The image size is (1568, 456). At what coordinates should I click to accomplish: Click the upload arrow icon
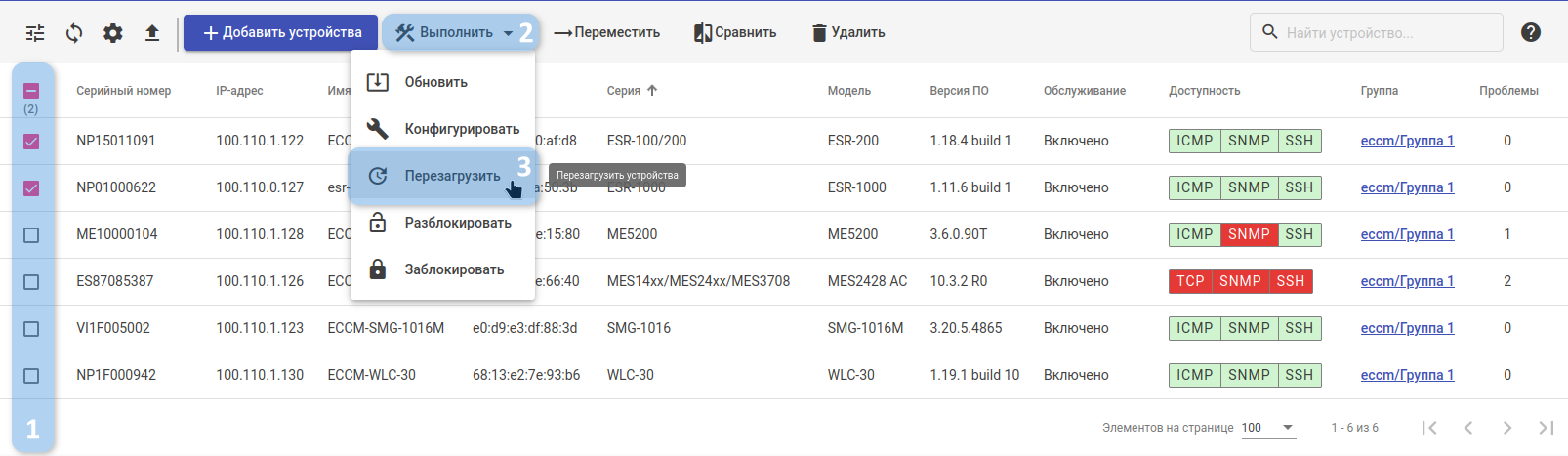pyautogui.click(x=152, y=33)
